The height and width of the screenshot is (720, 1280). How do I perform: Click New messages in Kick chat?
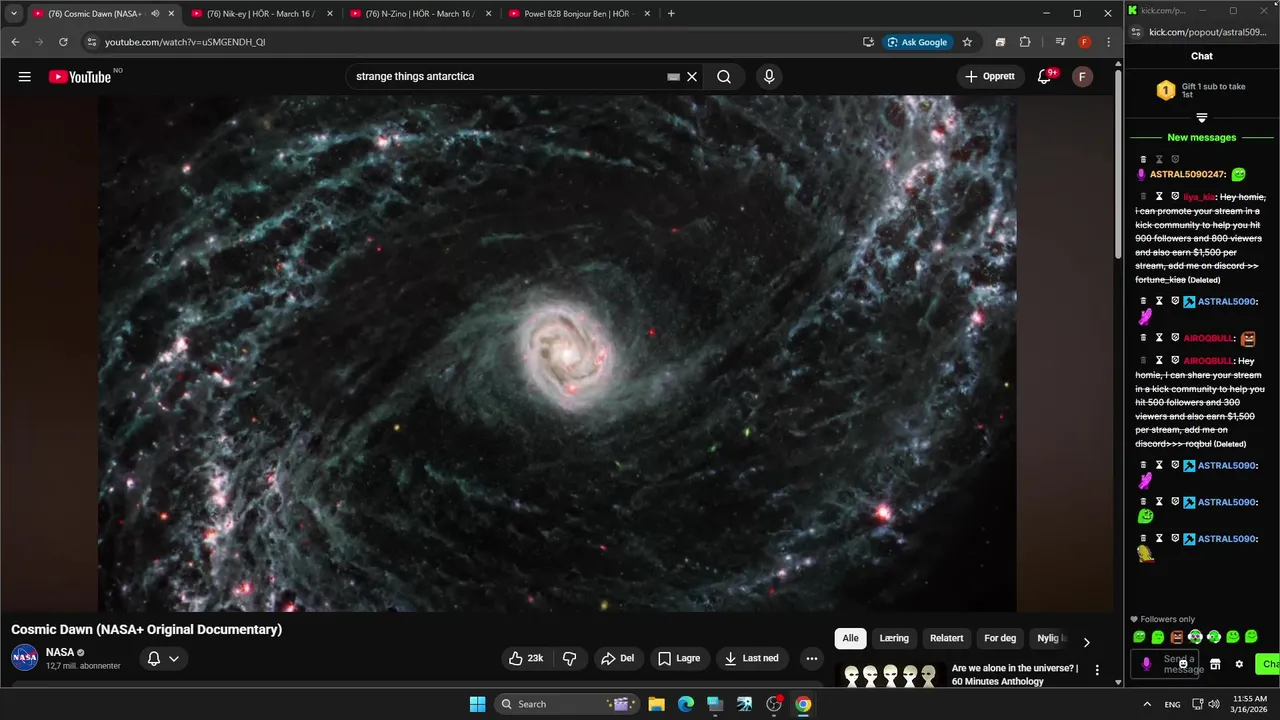(x=1201, y=137)
